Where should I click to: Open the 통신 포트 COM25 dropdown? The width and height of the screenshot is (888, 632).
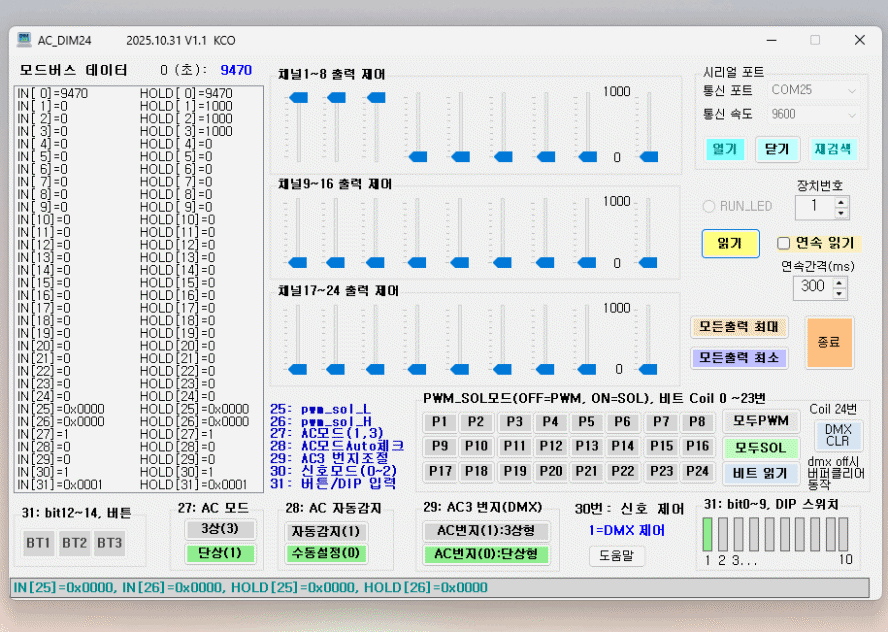click(x=813, y=90)
